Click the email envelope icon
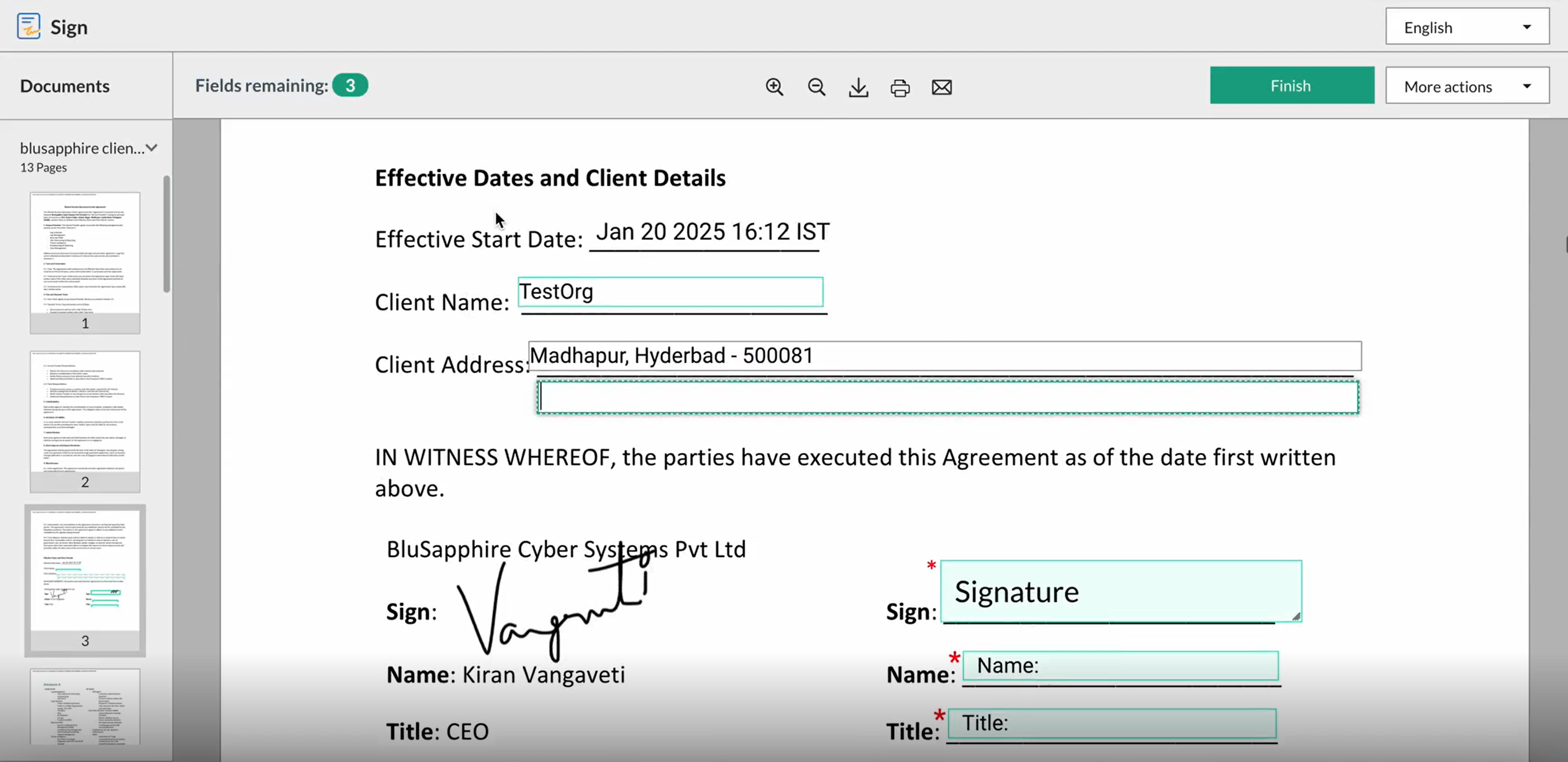The height and width of the screenshot is (762, 1568). coord(941,87)
